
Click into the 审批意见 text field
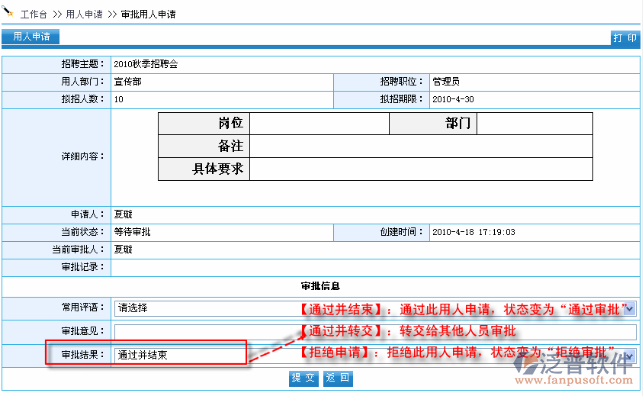tap(375, 332)
